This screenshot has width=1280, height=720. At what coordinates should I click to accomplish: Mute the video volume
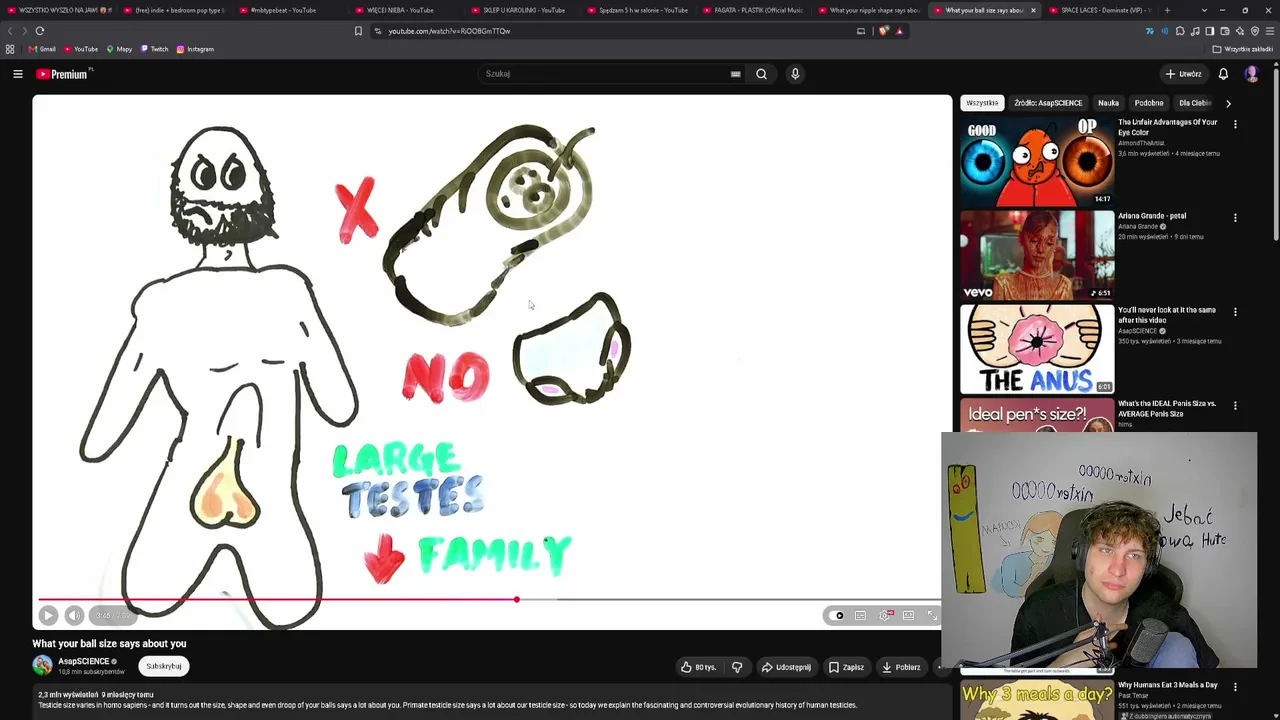pyautogui.click(x=74, y=616)
